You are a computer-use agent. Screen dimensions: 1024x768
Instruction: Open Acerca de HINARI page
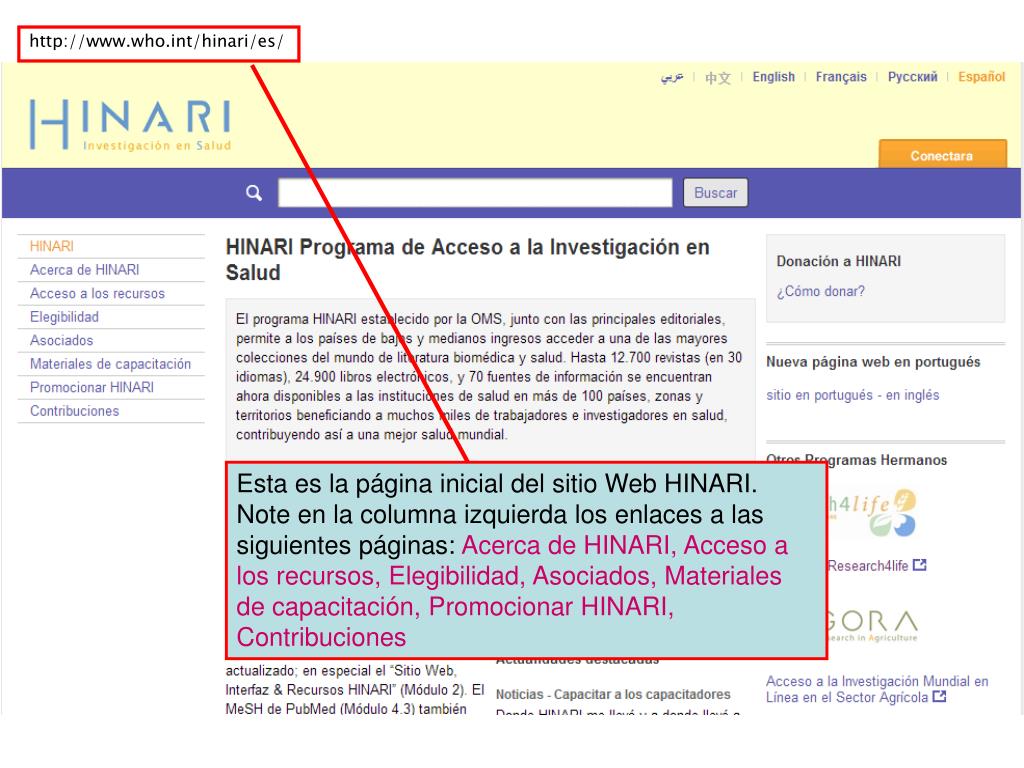(x=84, y=270)
